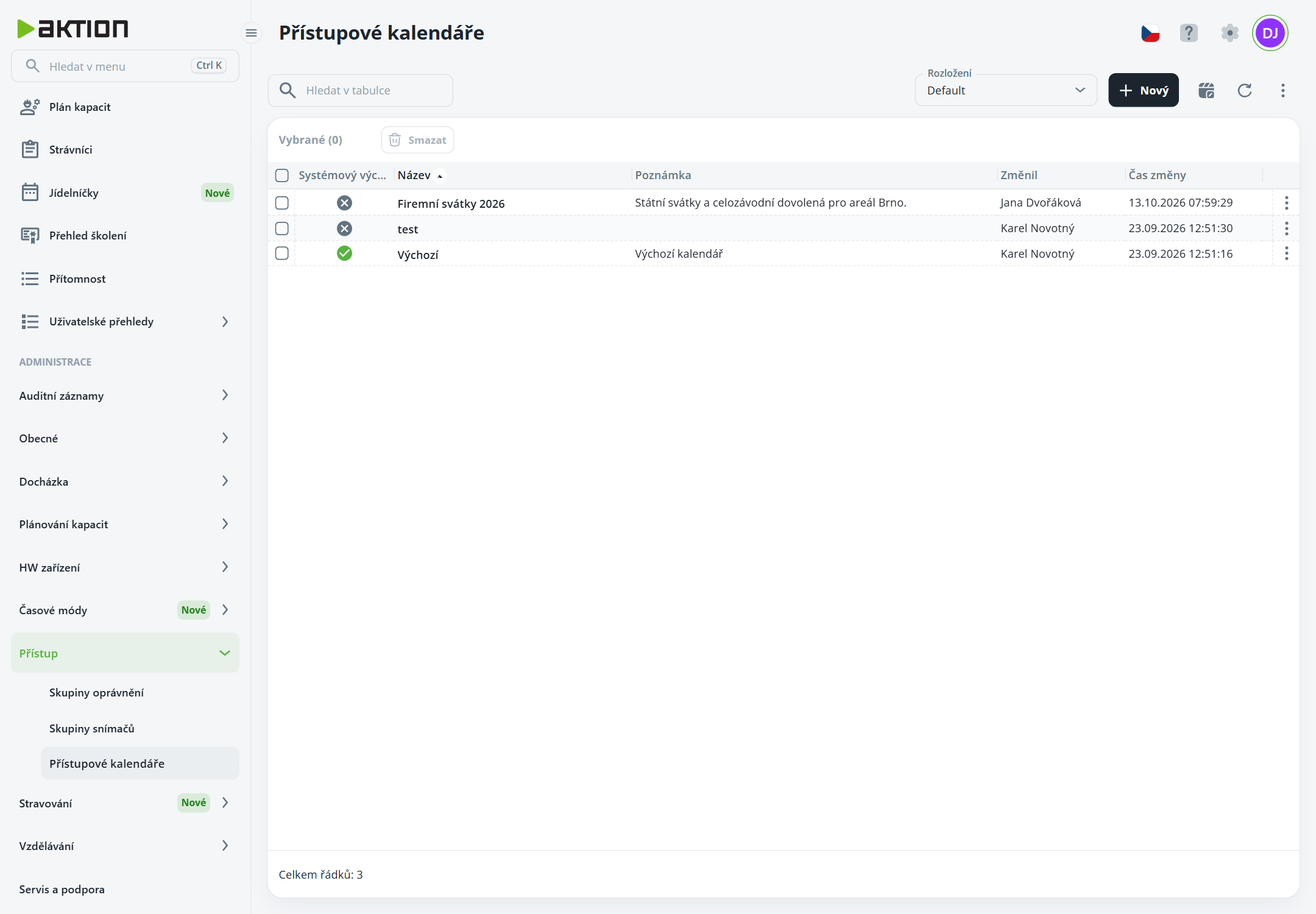
Task: Click the gray X icon in Firemní svátky row
Action: (344, 203)
